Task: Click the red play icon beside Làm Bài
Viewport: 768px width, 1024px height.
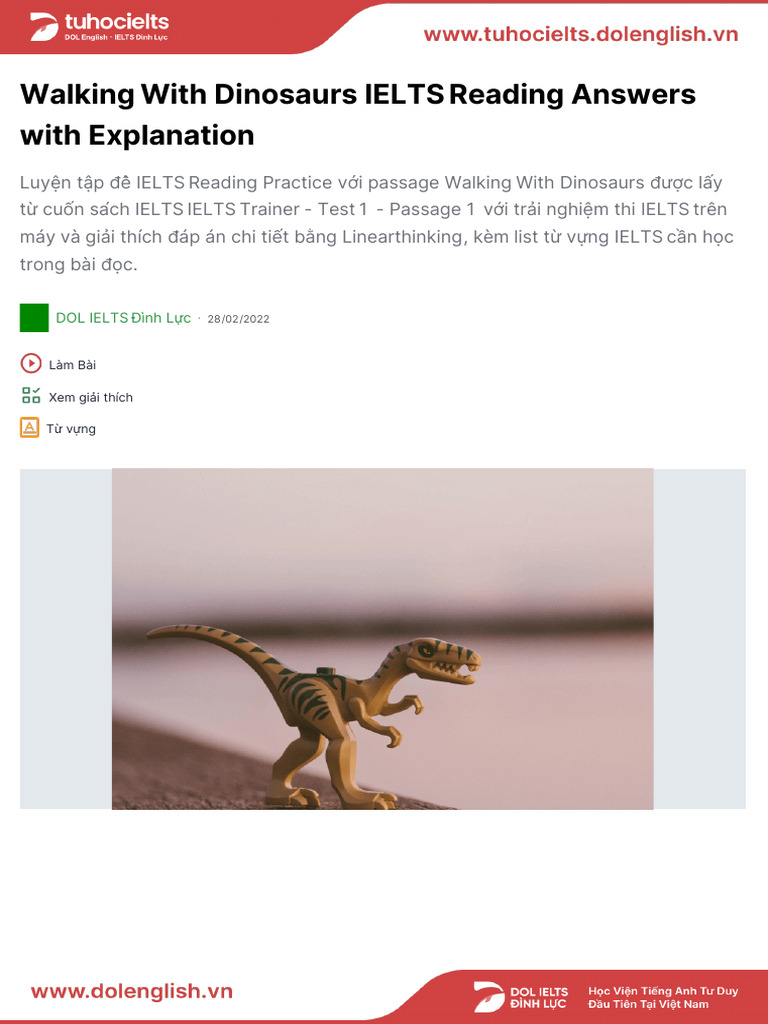Action: [x=31, y=364]
